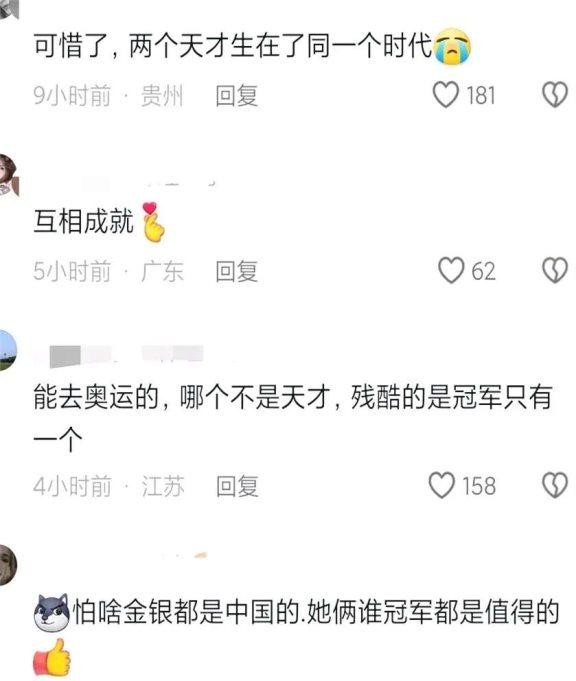Tap the 贵州 location label
576x681 pixels.
coord(162,96)
